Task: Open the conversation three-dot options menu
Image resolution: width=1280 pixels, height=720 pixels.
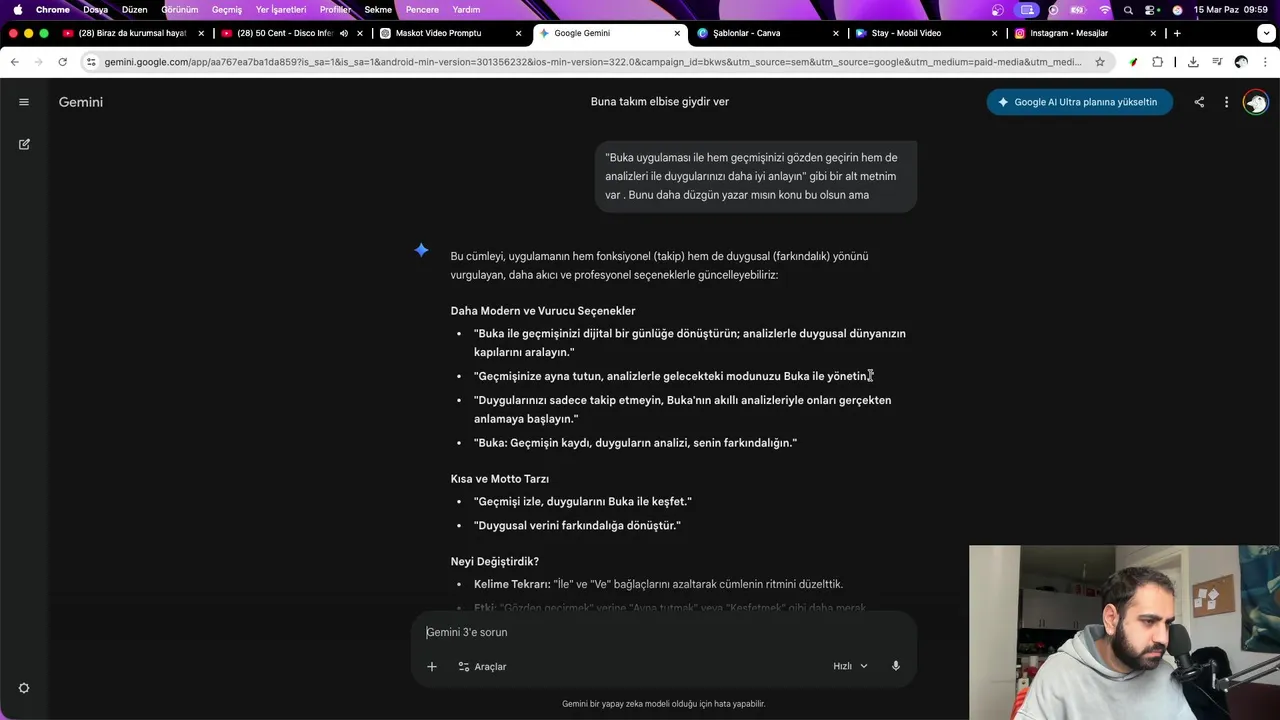Action: click(1226, 102)
